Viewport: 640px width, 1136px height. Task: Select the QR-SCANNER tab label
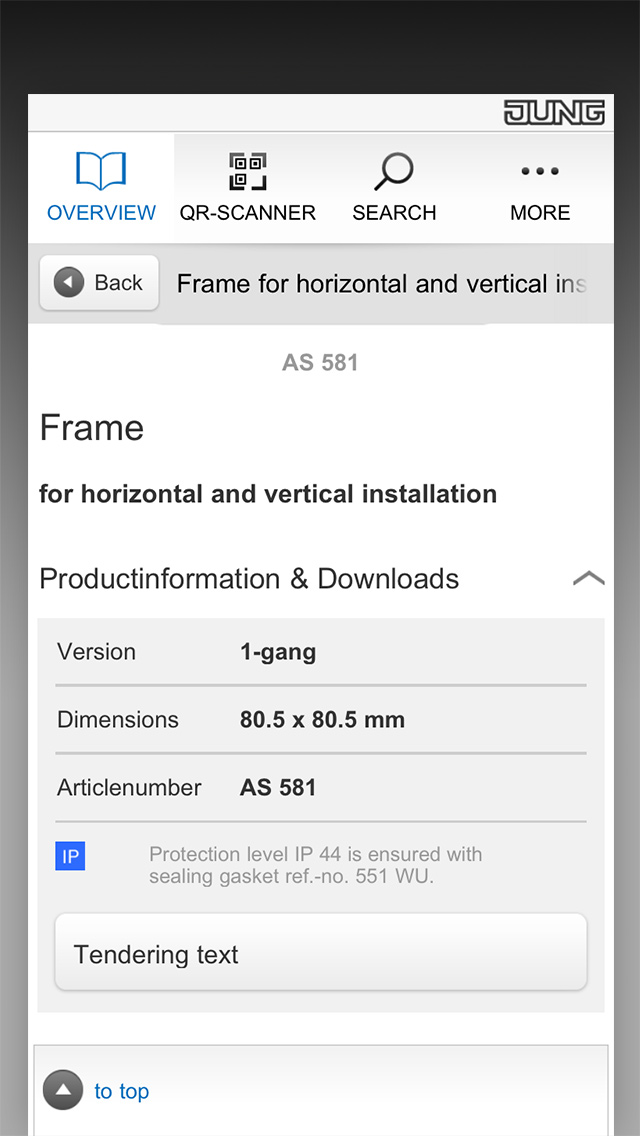point(248,213)
